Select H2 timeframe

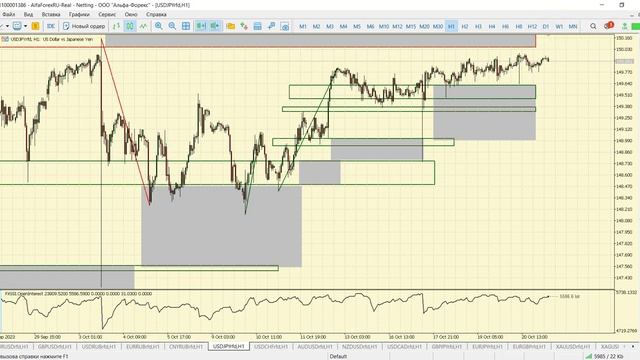(464, 26)
